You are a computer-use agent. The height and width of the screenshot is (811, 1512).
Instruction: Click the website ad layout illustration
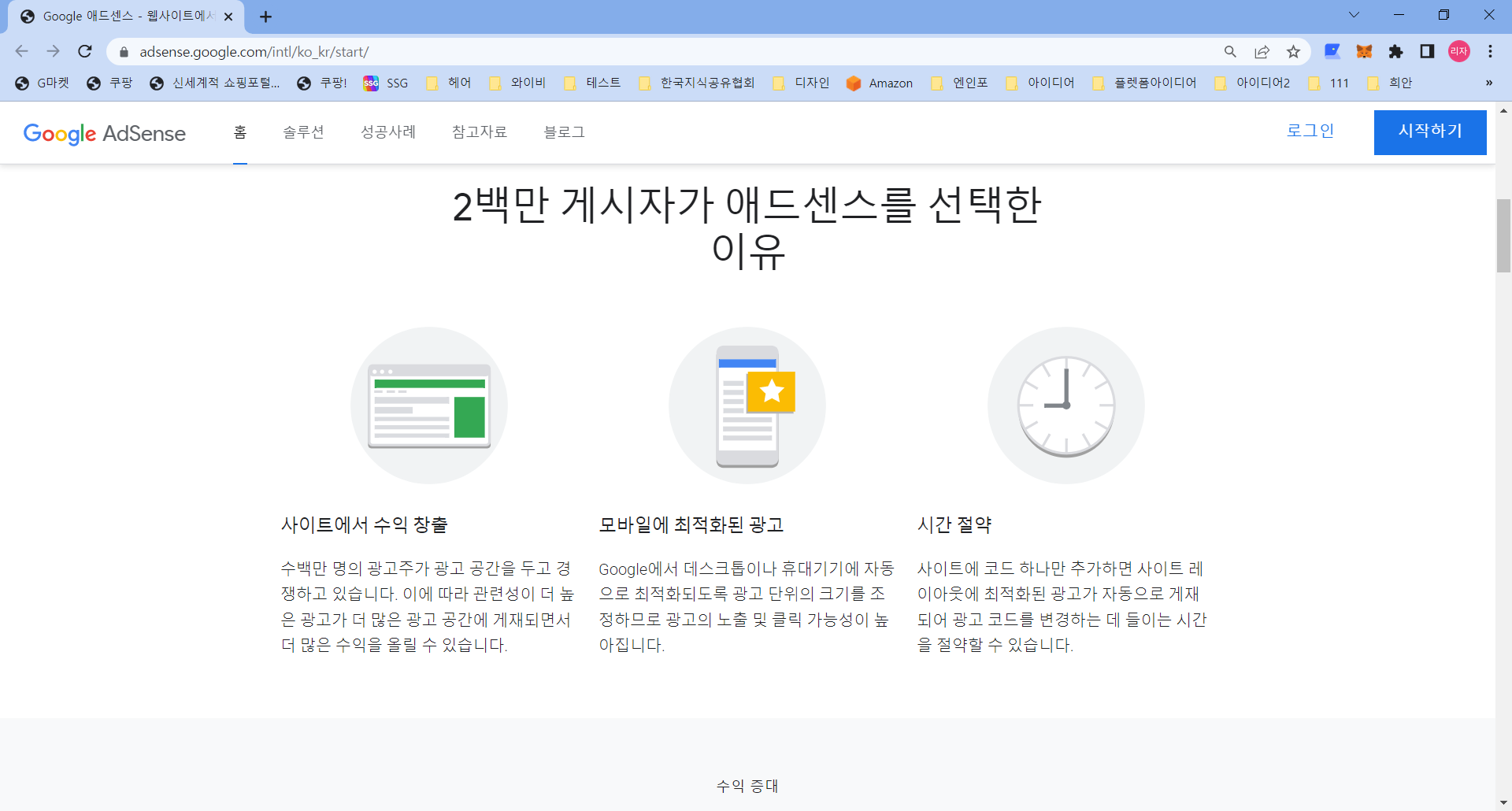tap(429, 405)
